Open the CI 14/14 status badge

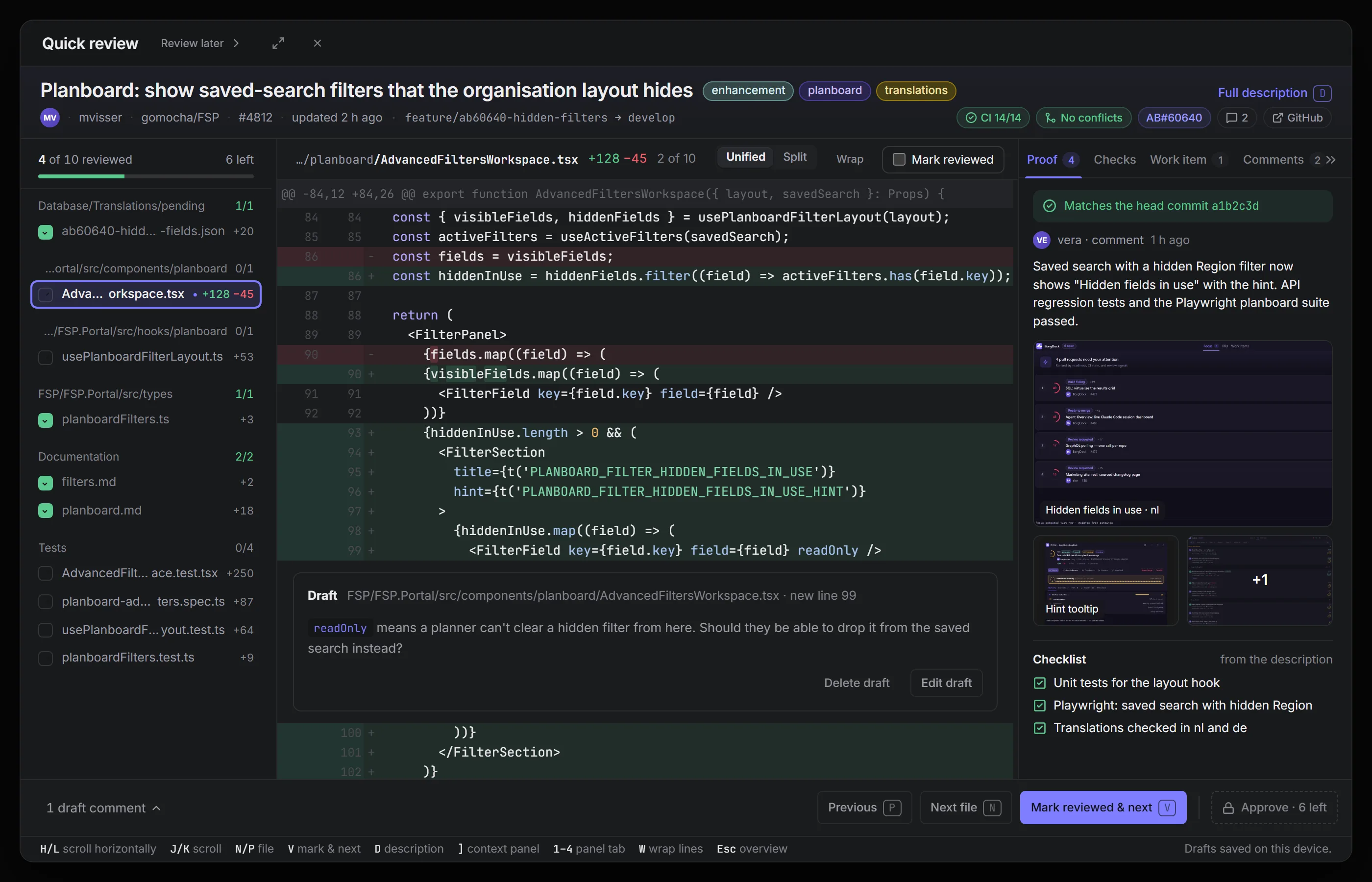(x=993, y=118)
